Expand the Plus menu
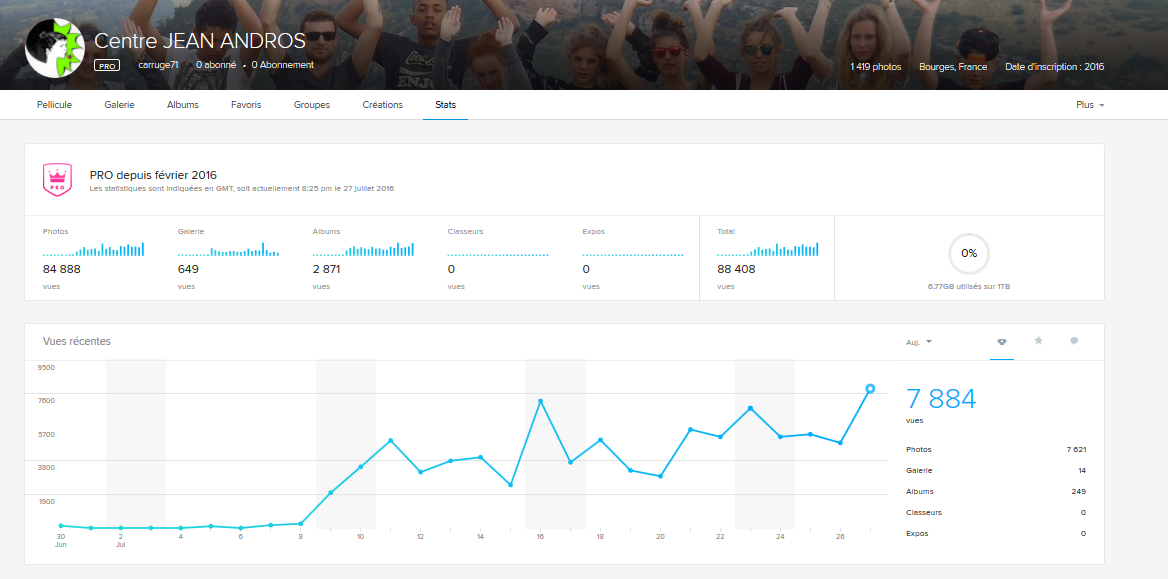 pos(1089,105)
